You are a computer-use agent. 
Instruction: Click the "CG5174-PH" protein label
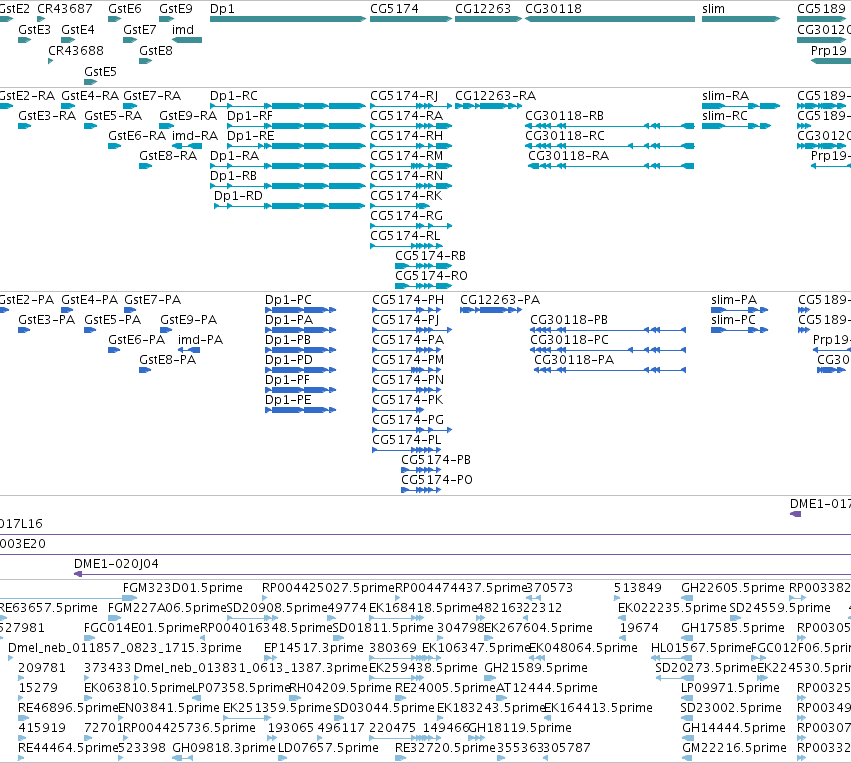[408, 300]
